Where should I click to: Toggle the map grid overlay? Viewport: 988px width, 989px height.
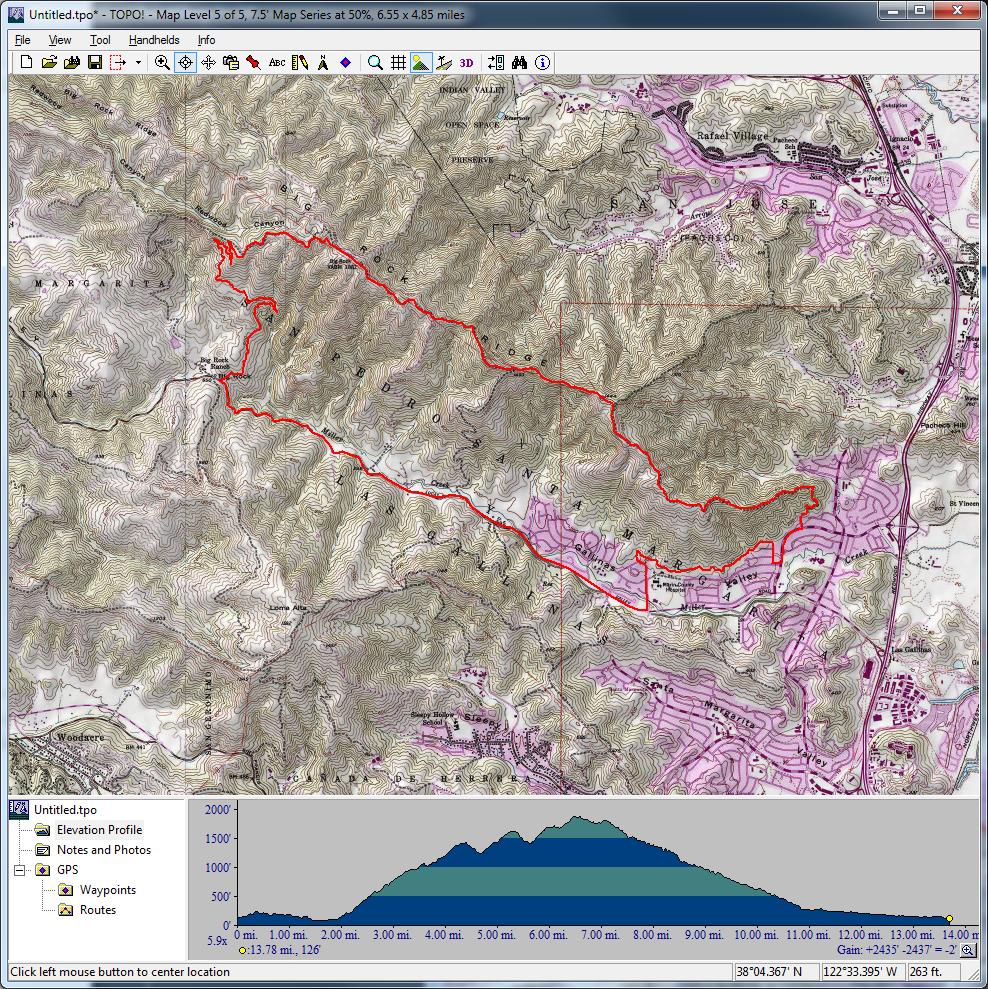coord(398,62)
